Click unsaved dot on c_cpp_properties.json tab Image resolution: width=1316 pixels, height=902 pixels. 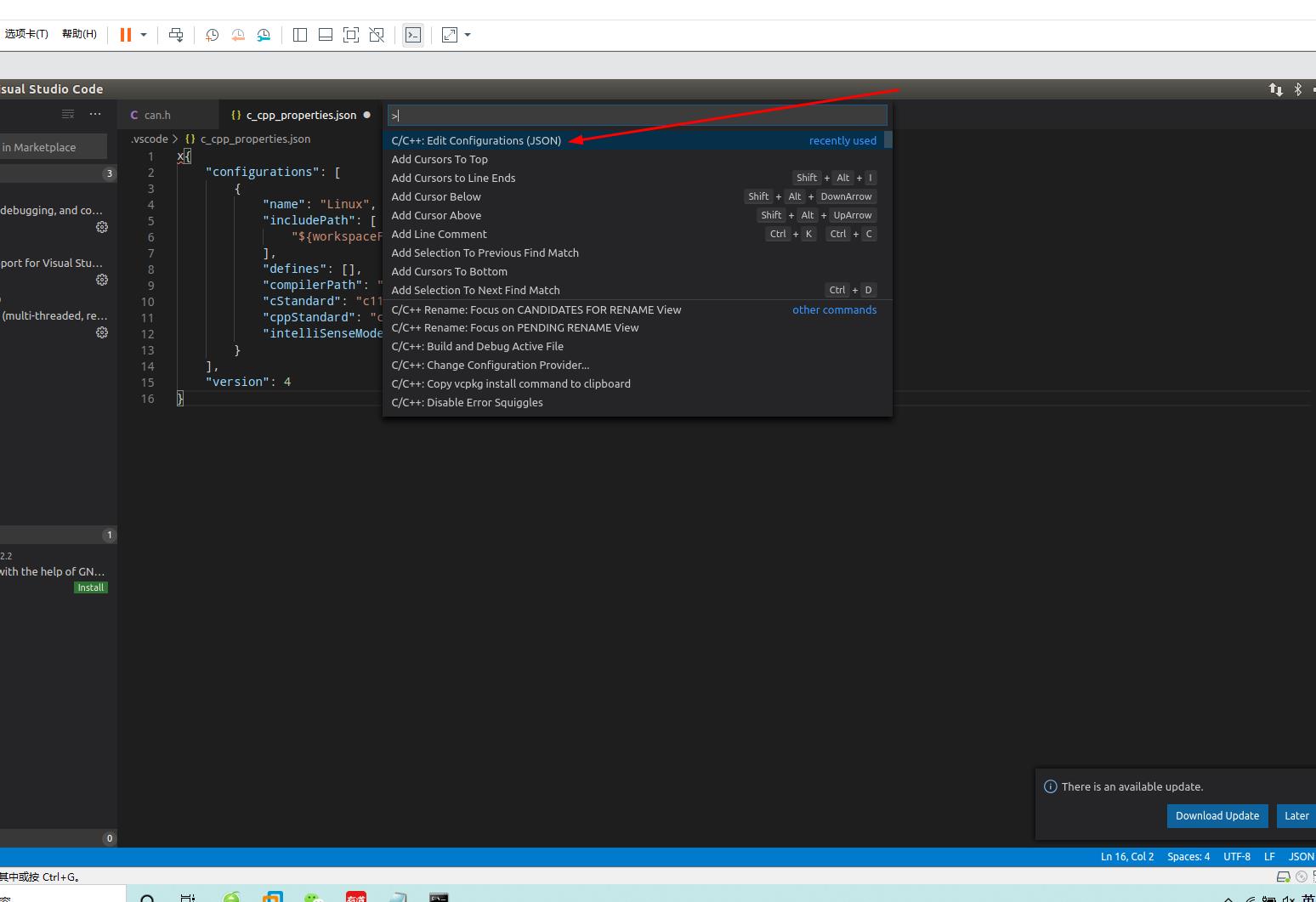pos(367,115)
